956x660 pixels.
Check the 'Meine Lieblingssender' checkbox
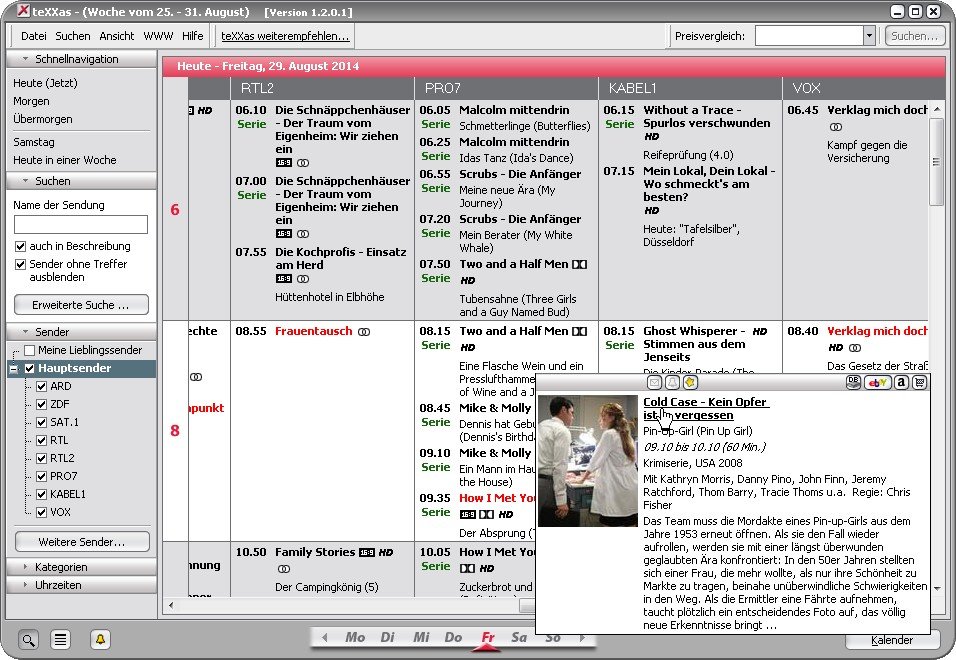coord(29,350)
